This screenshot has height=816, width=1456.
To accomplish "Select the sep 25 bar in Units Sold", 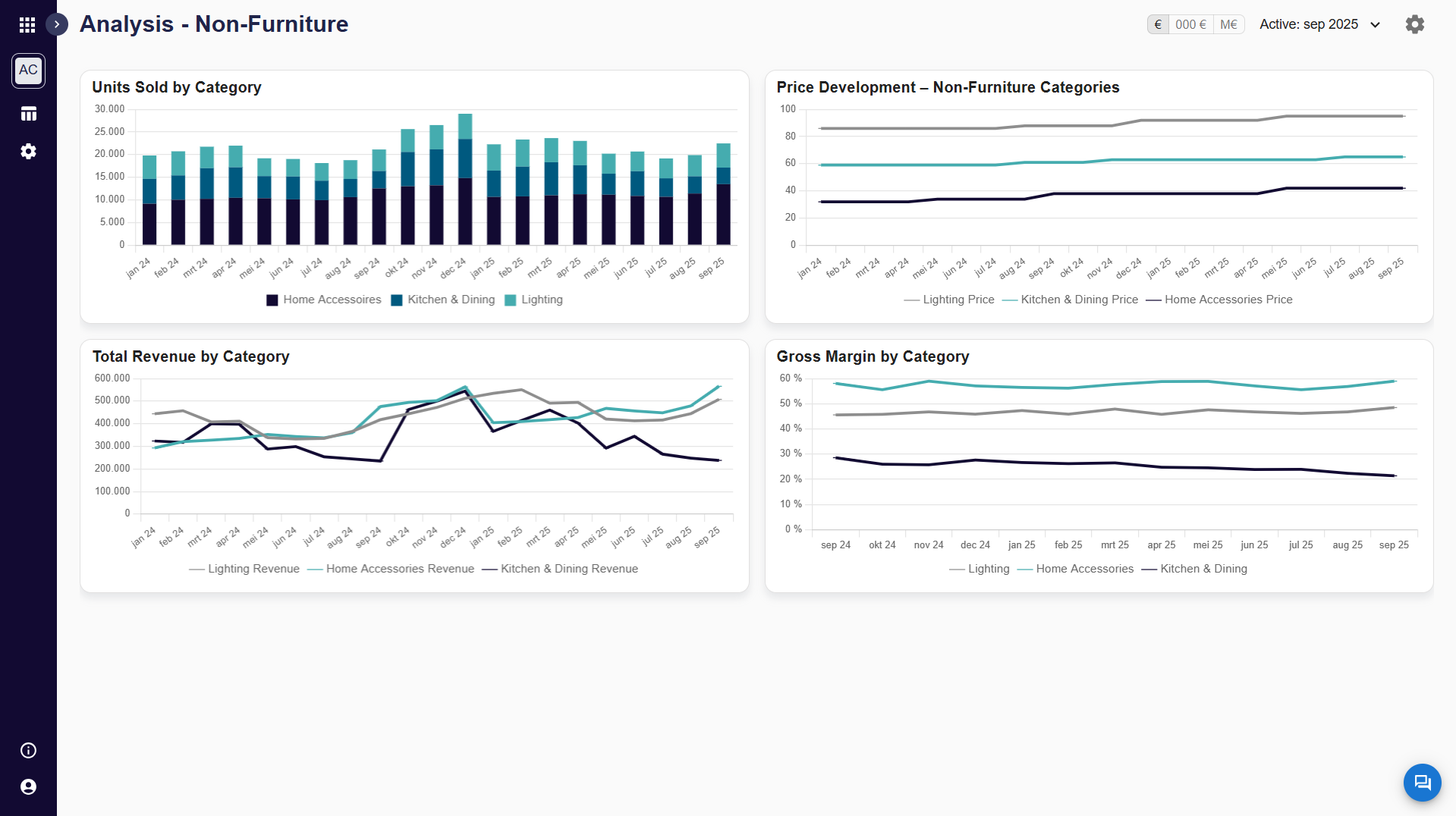I will click(724, 194).
